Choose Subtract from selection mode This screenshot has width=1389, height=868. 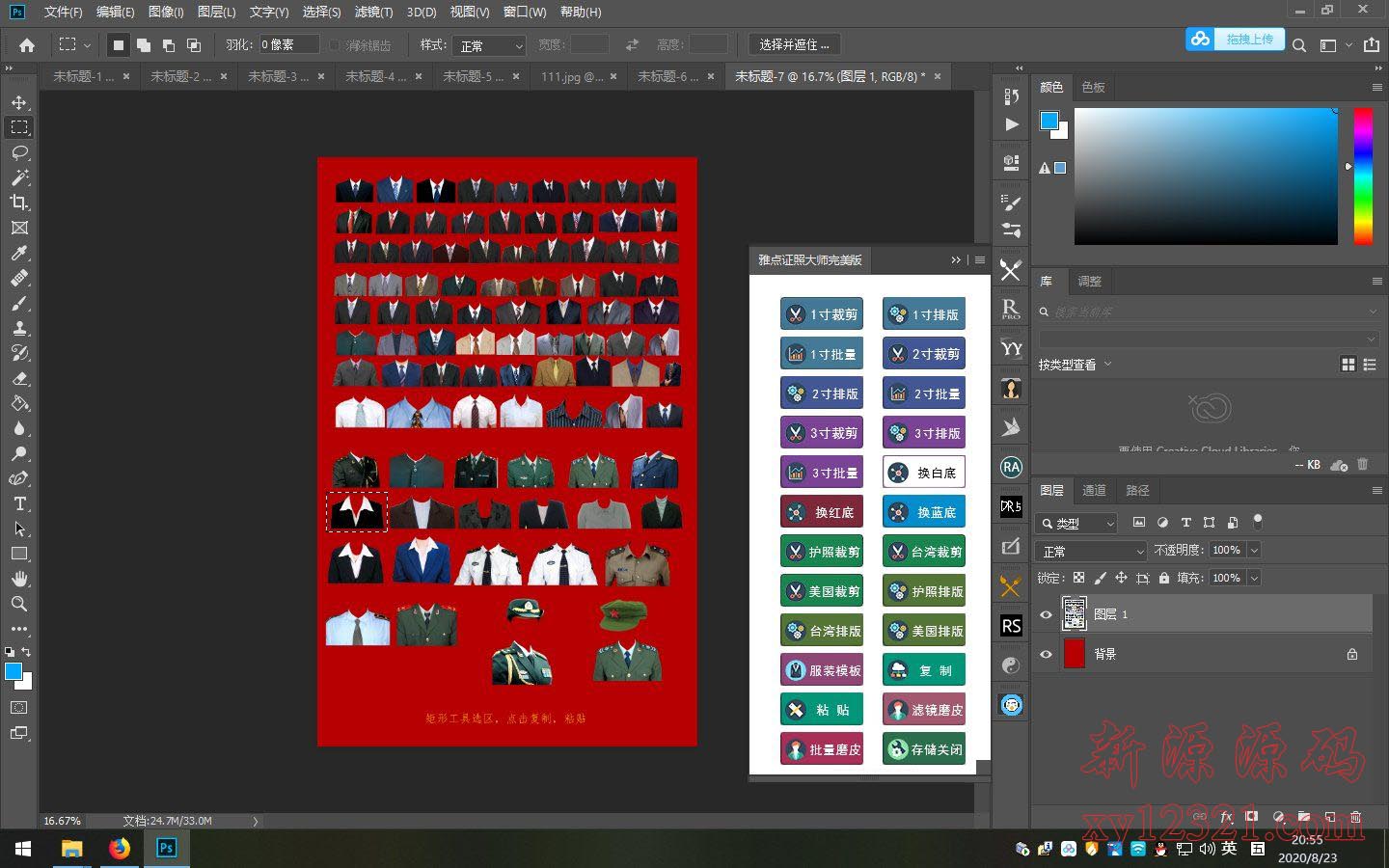coord(169,45)
